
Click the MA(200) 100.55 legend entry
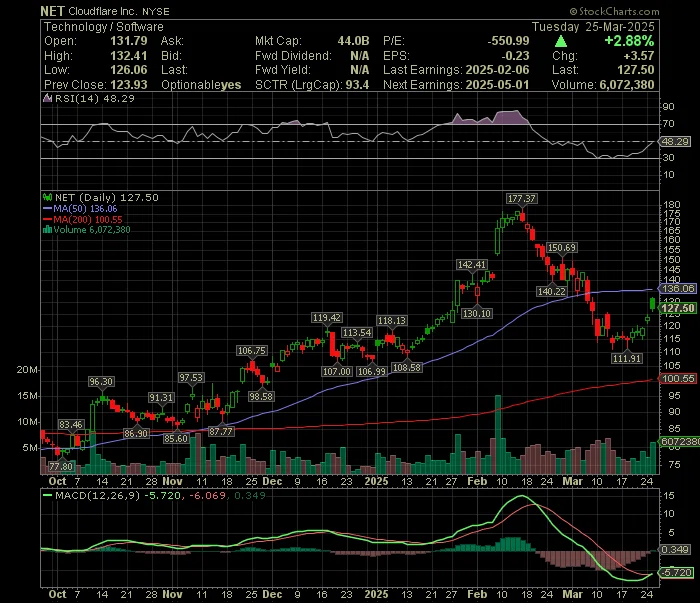coord(83,219)
